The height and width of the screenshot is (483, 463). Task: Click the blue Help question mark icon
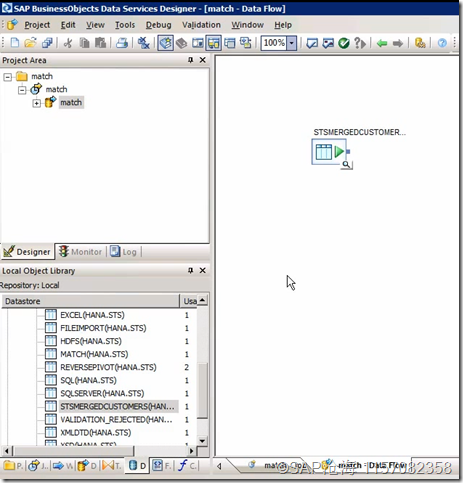click(x=442, y=43)
